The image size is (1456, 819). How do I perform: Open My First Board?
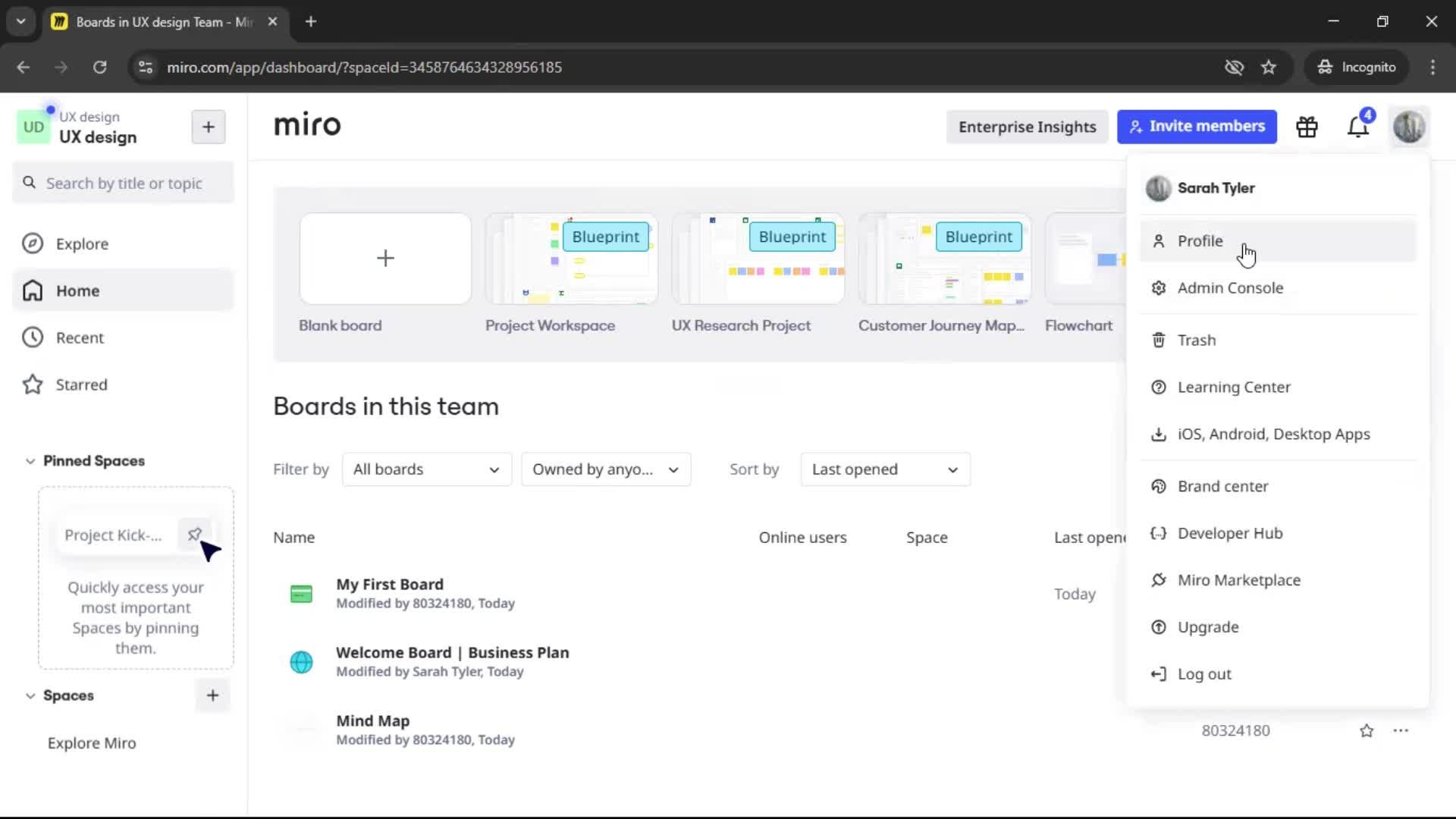pos(390,585)
